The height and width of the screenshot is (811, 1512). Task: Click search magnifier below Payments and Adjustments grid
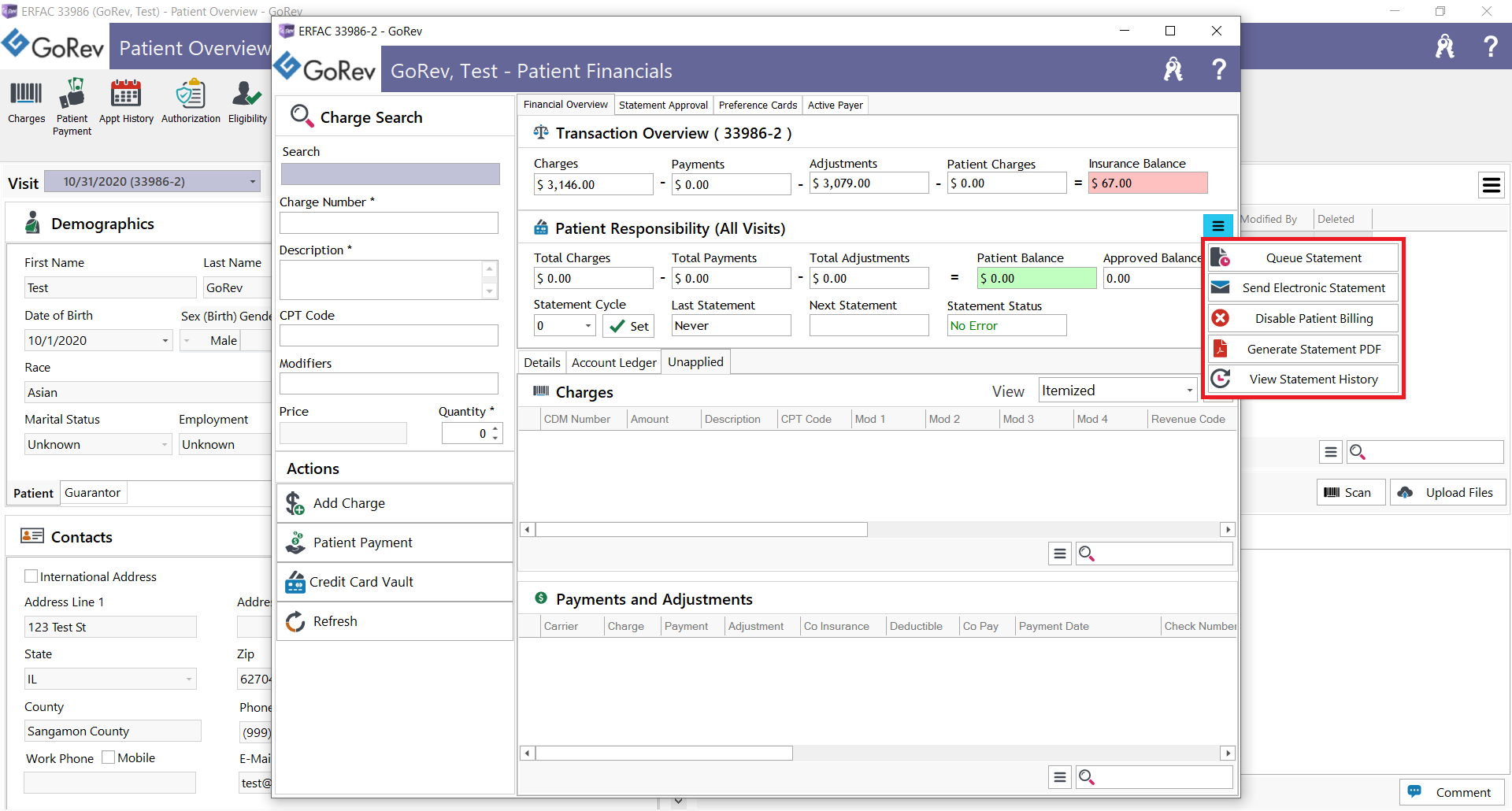click(x=1087, y=777)
